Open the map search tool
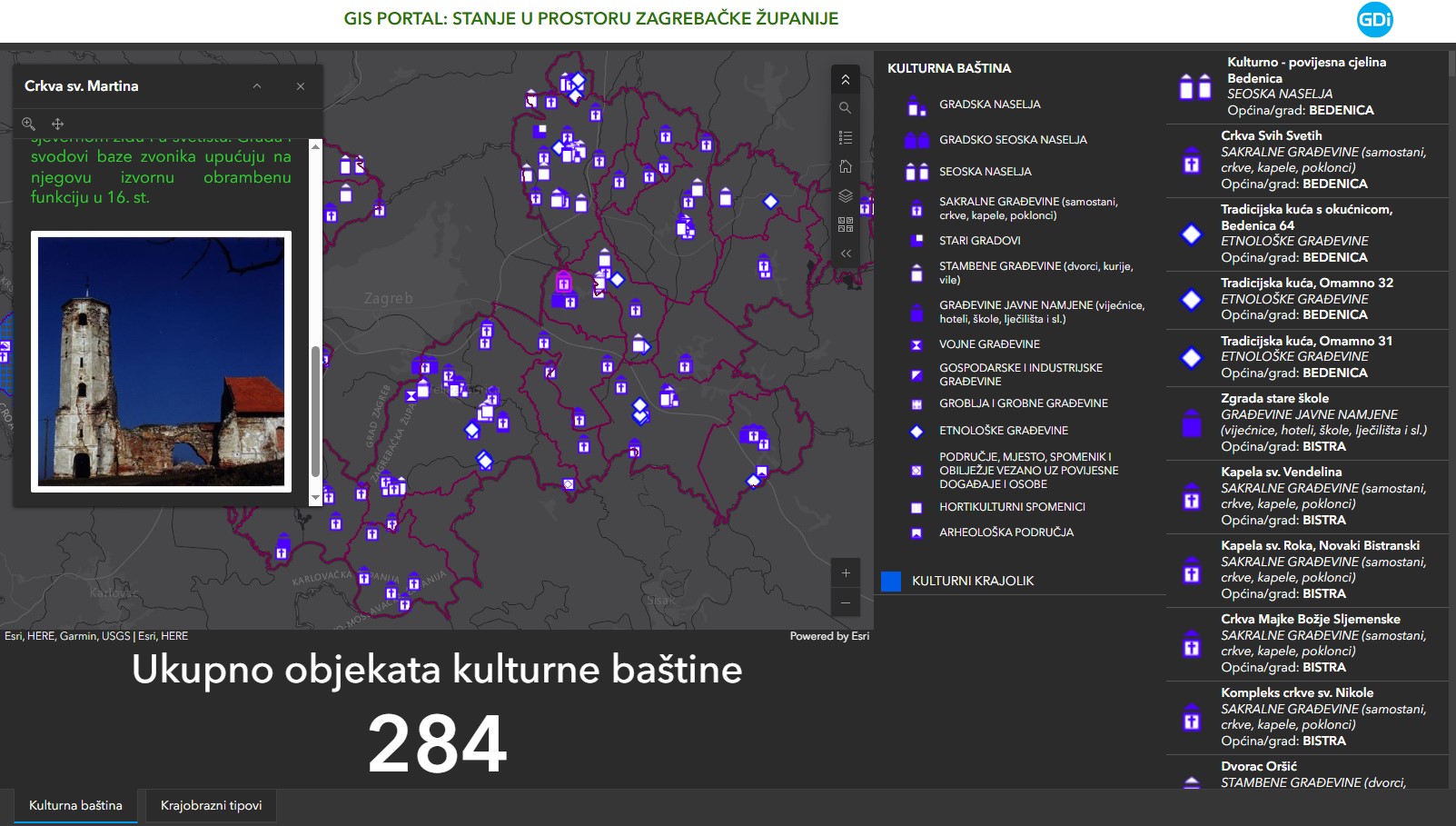1456x826 pixels. coord(845,108)
